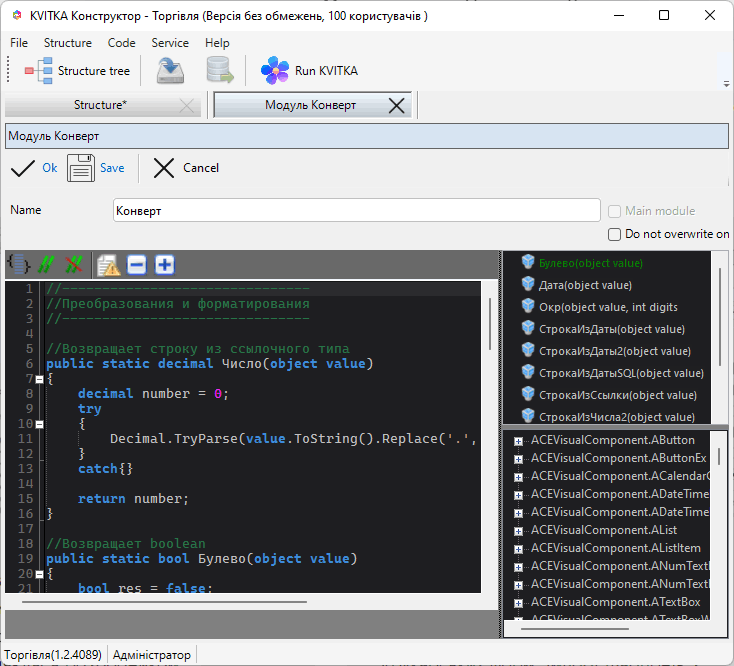Click the Name input field containing Конверт

click(357, 211)
